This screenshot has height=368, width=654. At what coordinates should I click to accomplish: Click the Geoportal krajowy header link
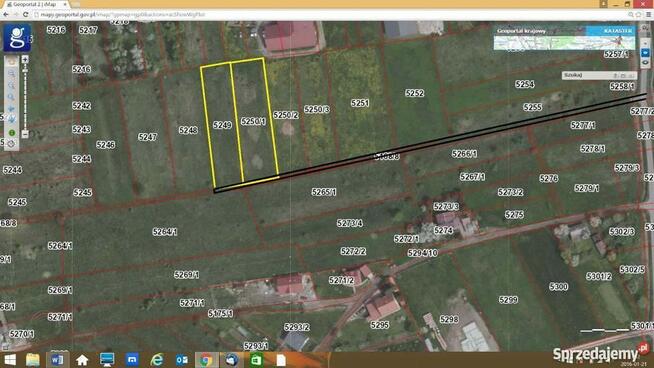(521, 31)
